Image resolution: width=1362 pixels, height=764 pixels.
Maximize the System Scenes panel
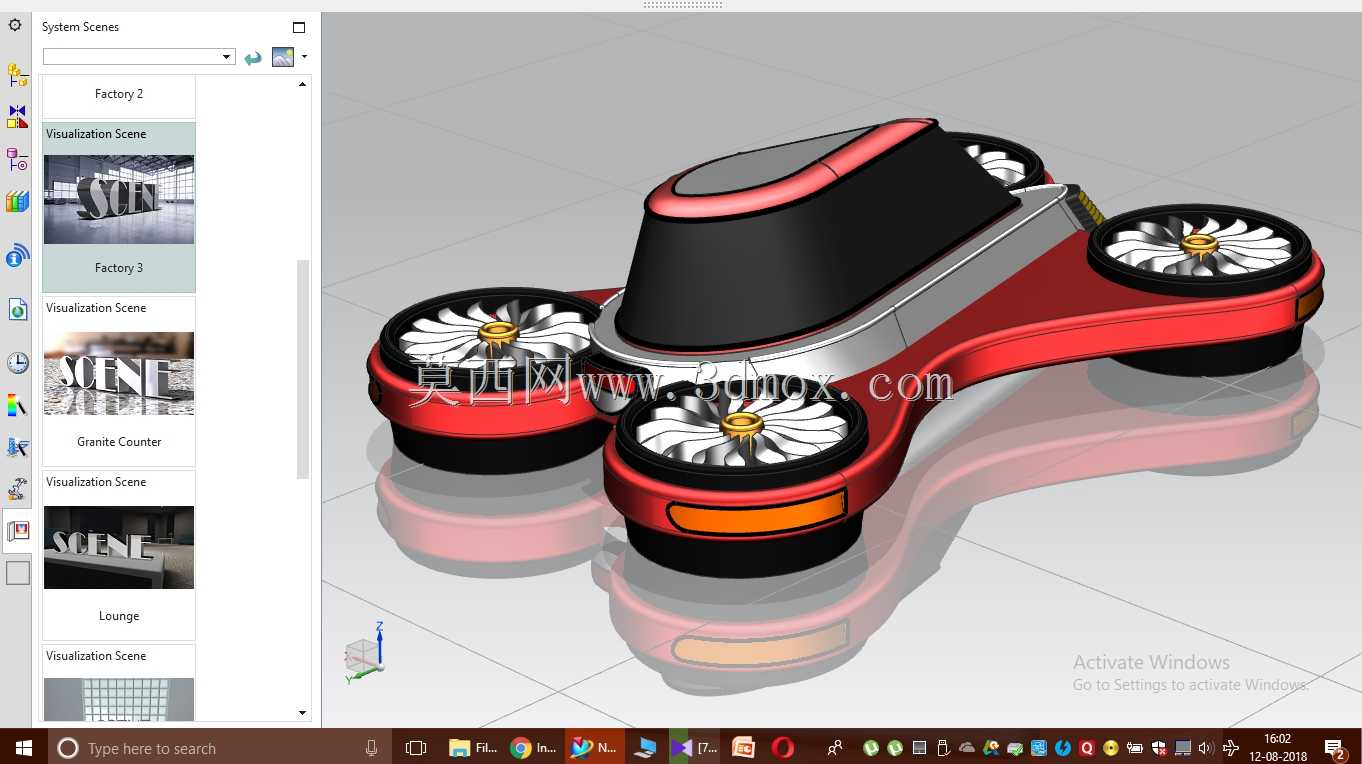(299, 27)
